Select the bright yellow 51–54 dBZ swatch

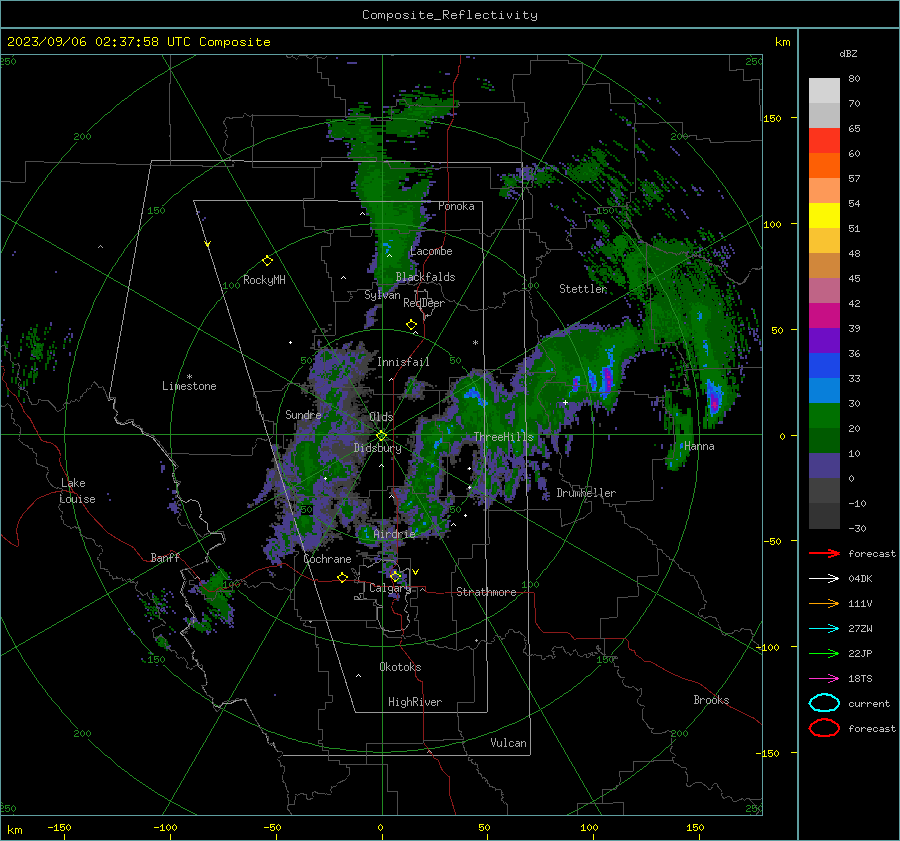tap(824, 216)
